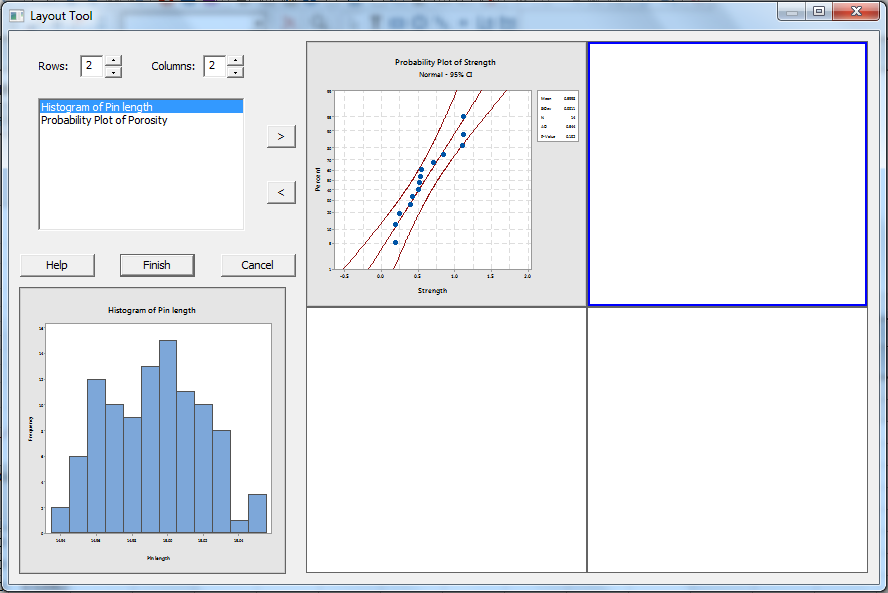
Task: Click the Rows number input field
Action: [x=92, y=67]
